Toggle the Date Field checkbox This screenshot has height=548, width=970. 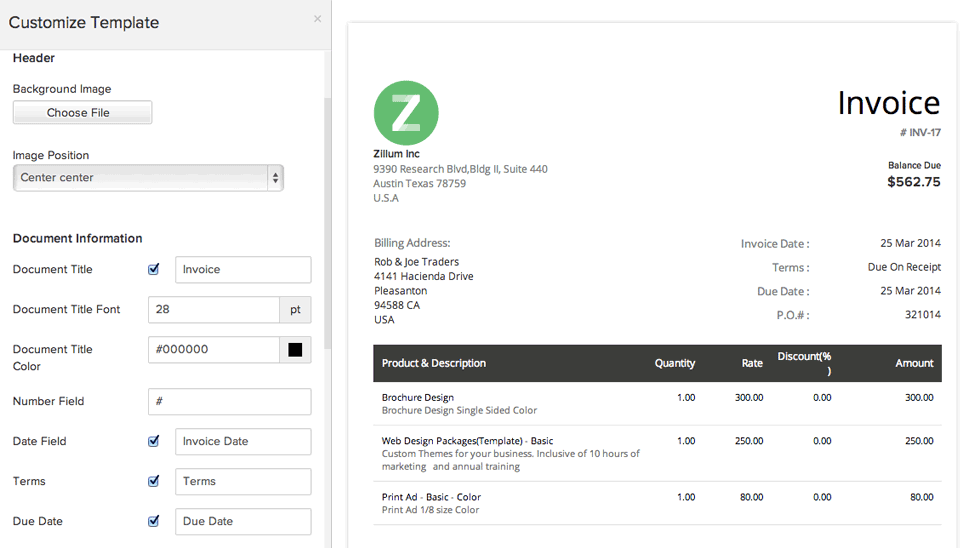(x=154, y=441)
